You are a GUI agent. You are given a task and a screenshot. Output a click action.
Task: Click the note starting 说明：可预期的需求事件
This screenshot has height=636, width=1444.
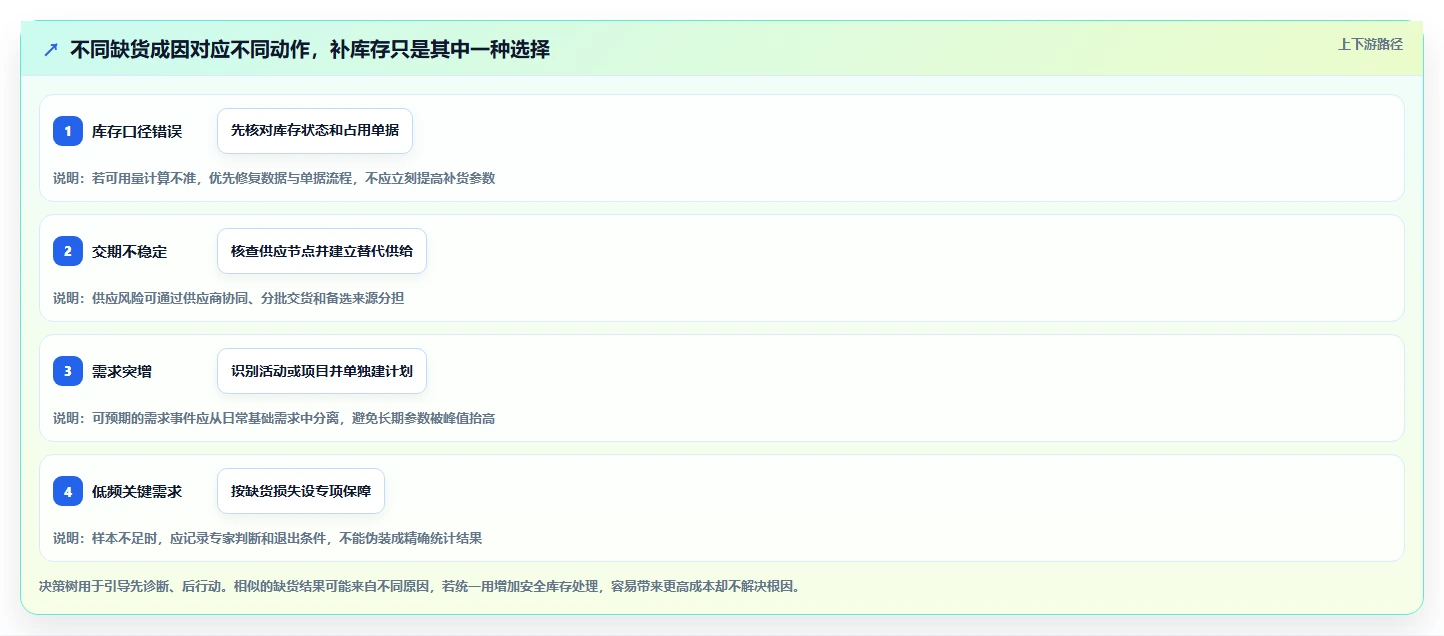[x=274, y=418]
